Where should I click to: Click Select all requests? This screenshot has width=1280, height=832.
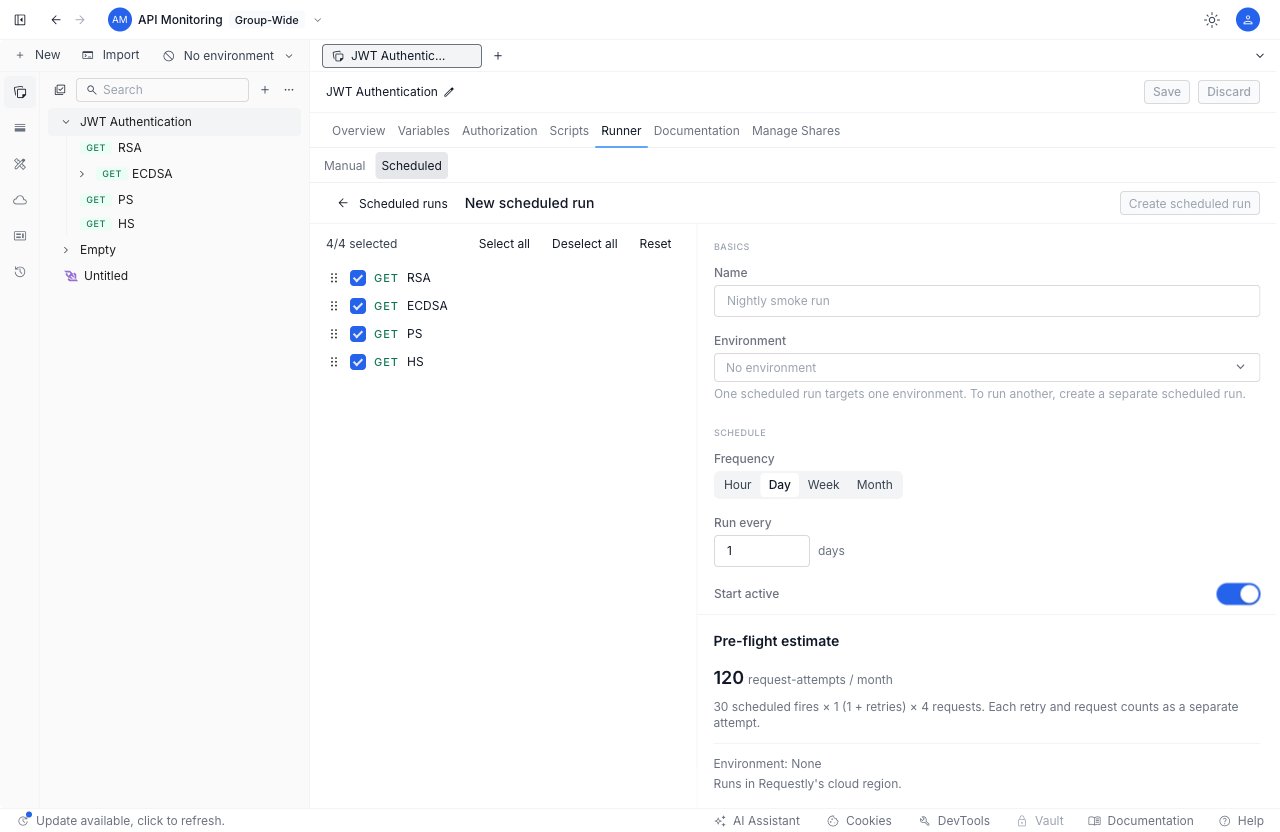tap(504, 244)
